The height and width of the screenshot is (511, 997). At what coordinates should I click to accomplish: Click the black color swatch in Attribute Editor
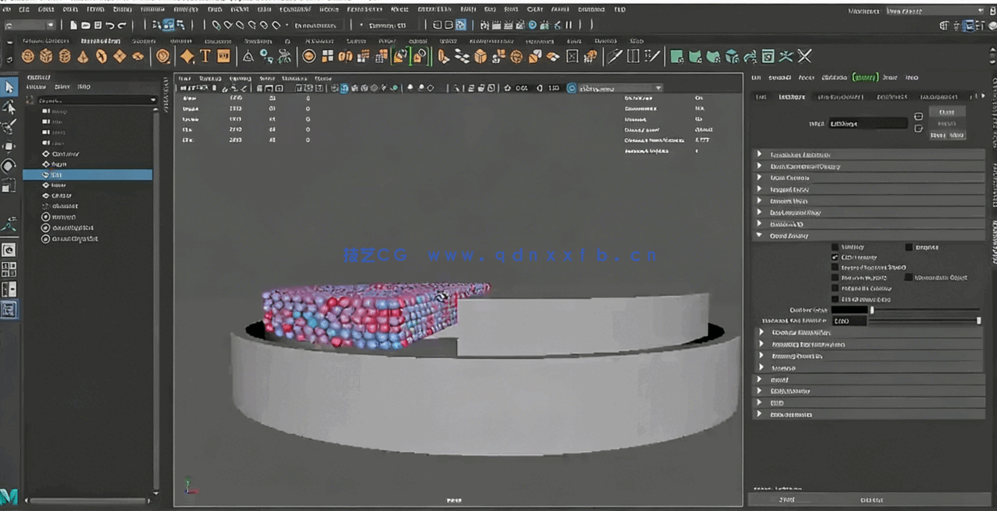[x=850, y=310]
